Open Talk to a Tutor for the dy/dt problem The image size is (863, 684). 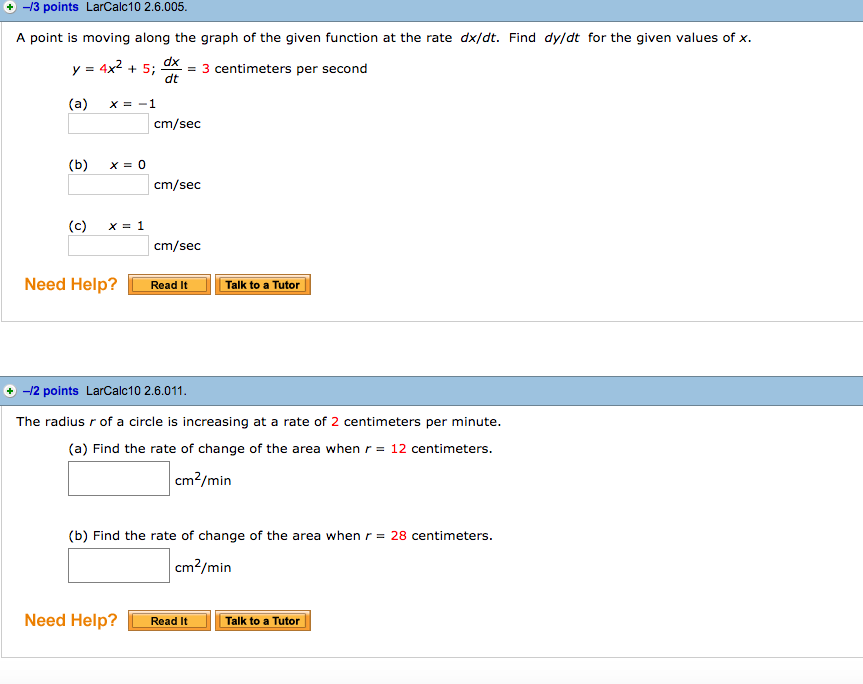(x=263, y=284)
